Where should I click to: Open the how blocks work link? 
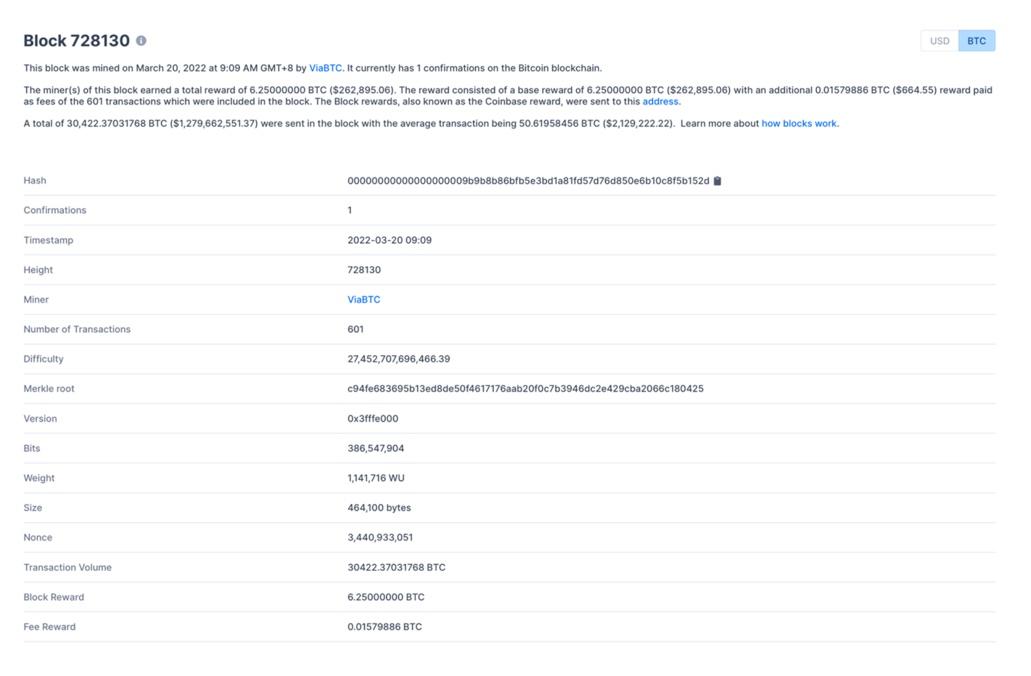pyautogui.click(x=799, y=123)
